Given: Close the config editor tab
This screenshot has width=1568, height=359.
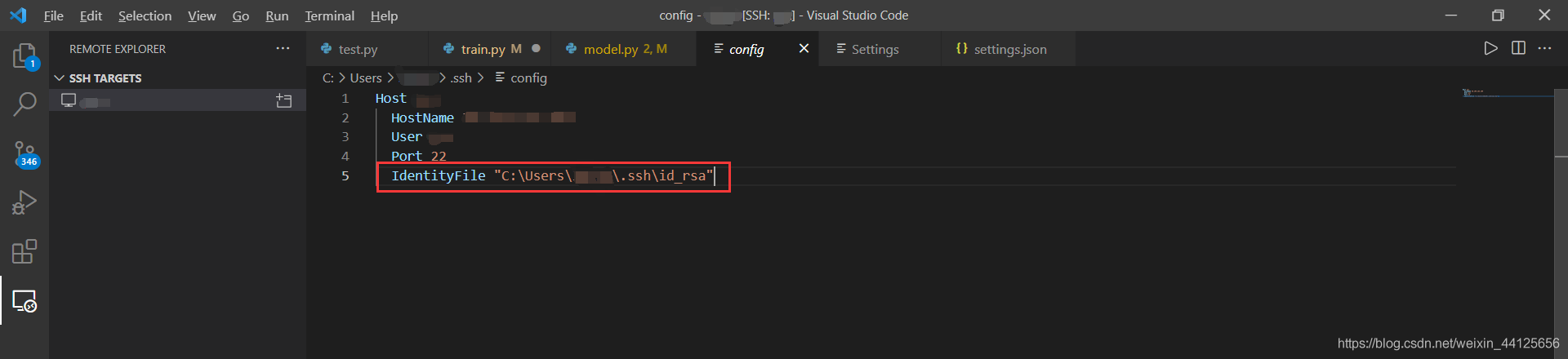Looking at the screenshot, I should click(804, 49).
